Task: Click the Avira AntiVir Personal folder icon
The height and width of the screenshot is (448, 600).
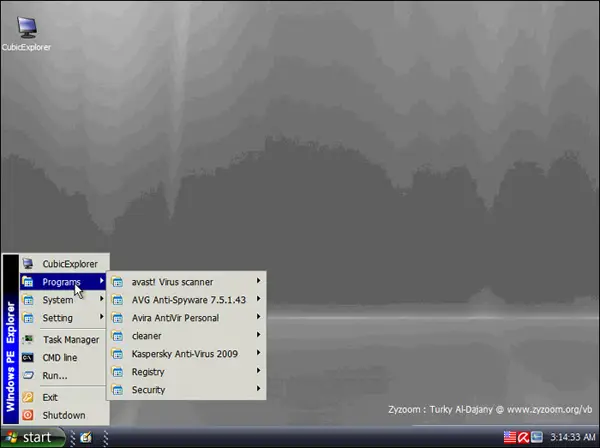Action: [117, 318]
